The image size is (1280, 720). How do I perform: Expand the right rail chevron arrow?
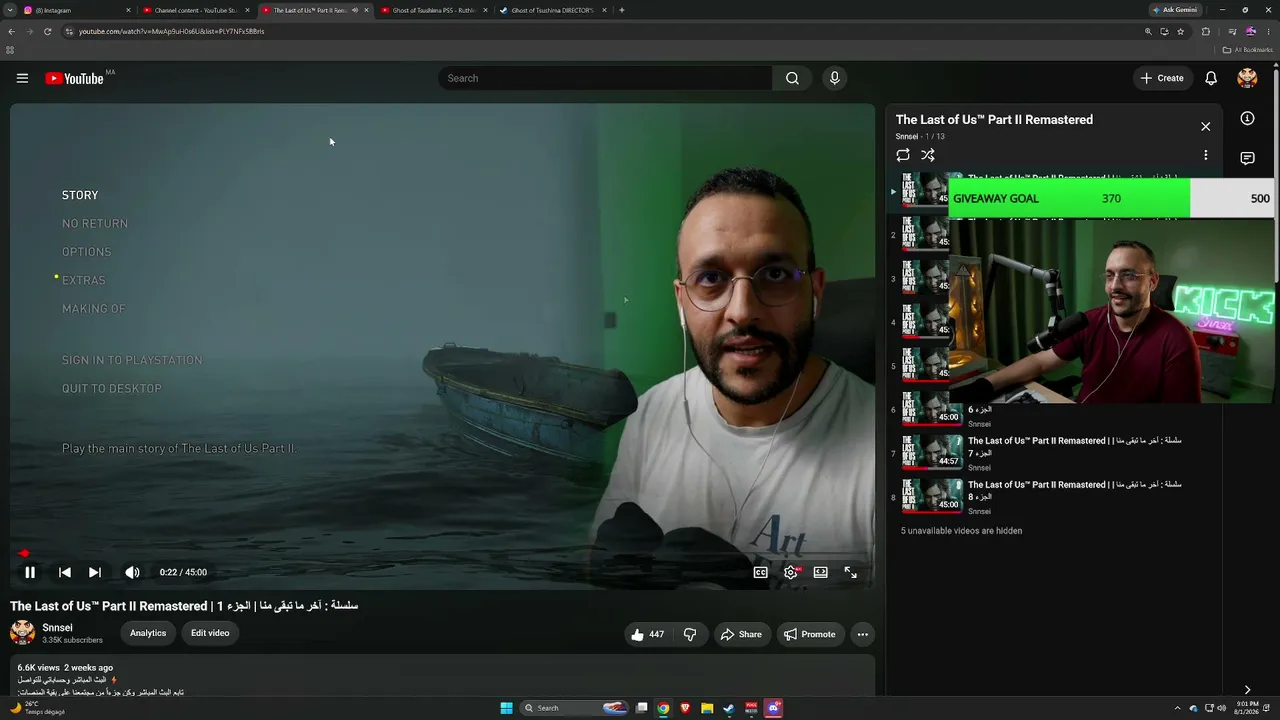coord(1247,689)
